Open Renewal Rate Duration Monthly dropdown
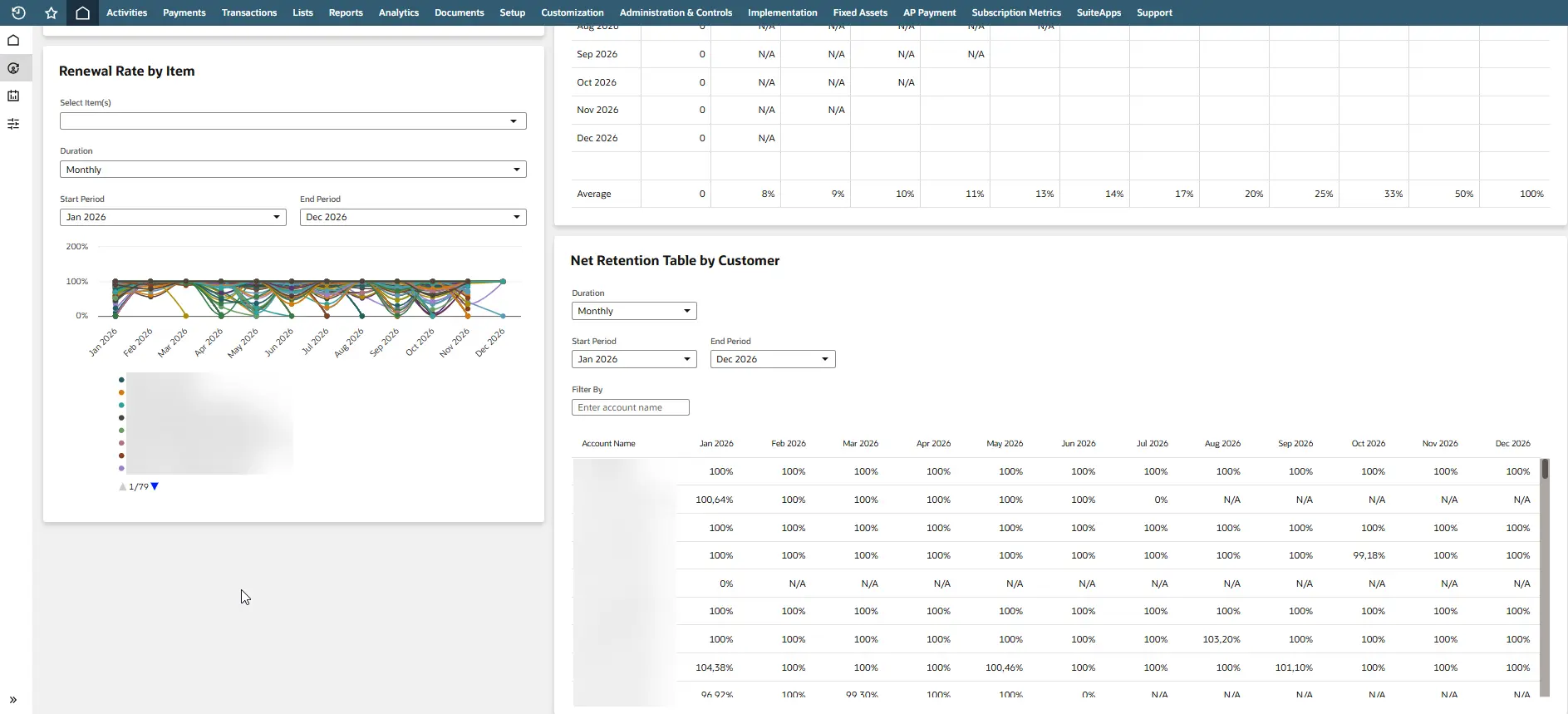Viewport: 1568px width, 714px height. tap(293, 170)
